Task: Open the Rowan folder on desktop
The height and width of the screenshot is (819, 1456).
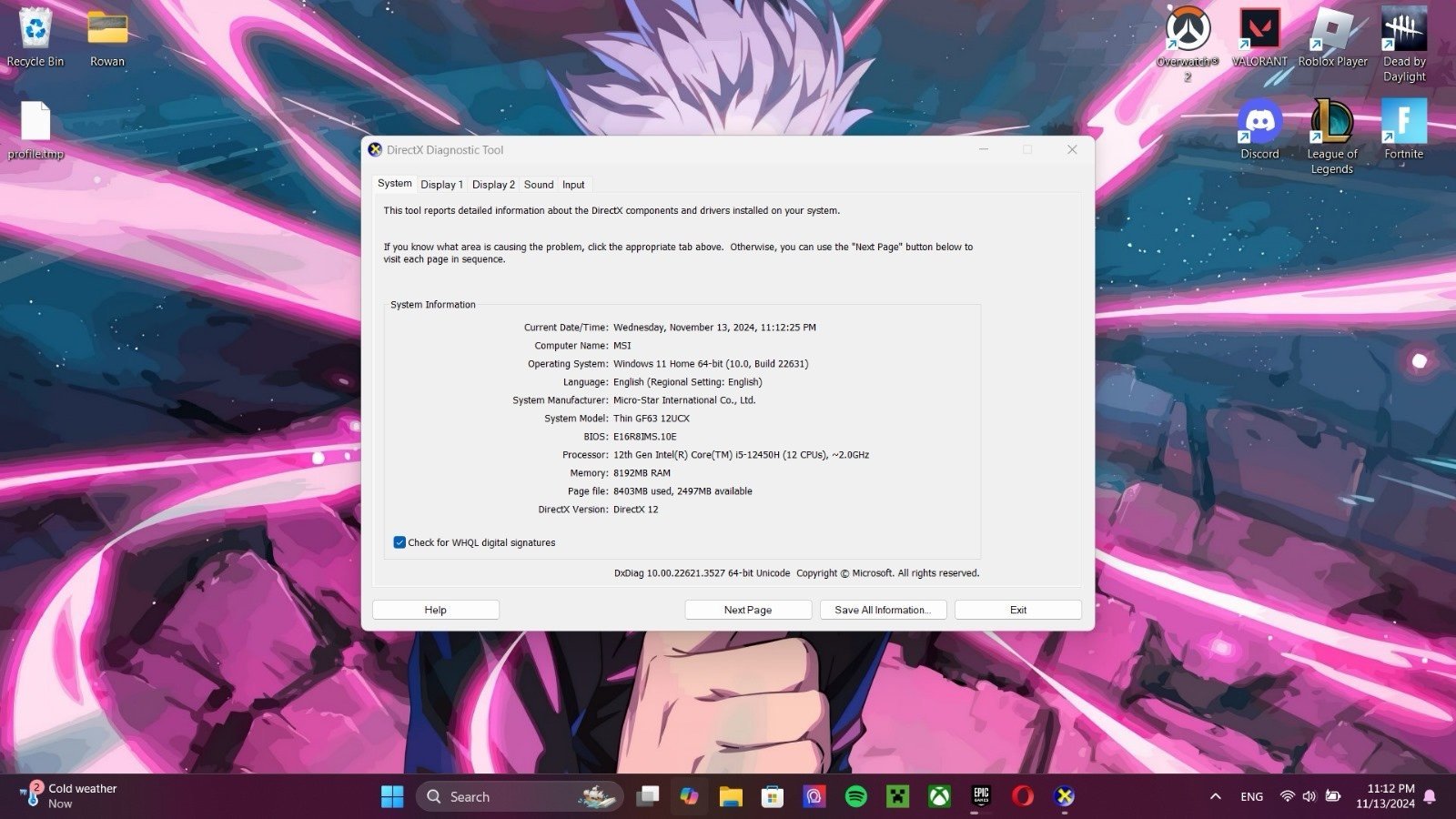Action: coord(107,37)
